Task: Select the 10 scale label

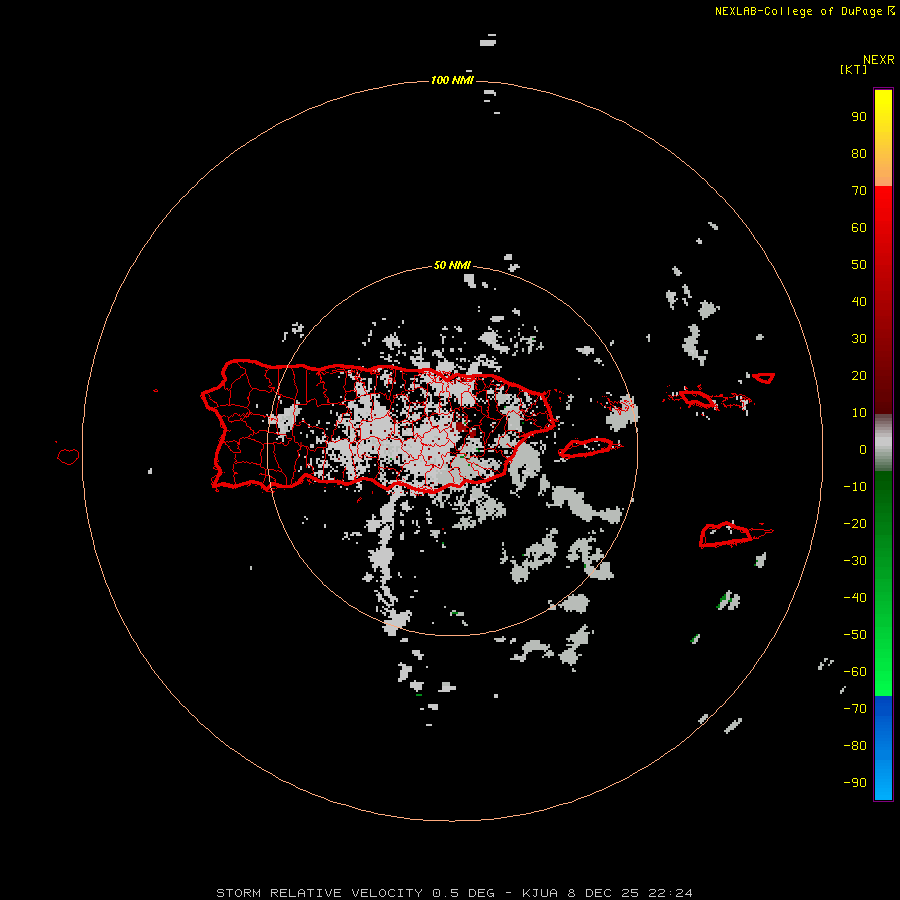Action: click(x=859, y=413)
